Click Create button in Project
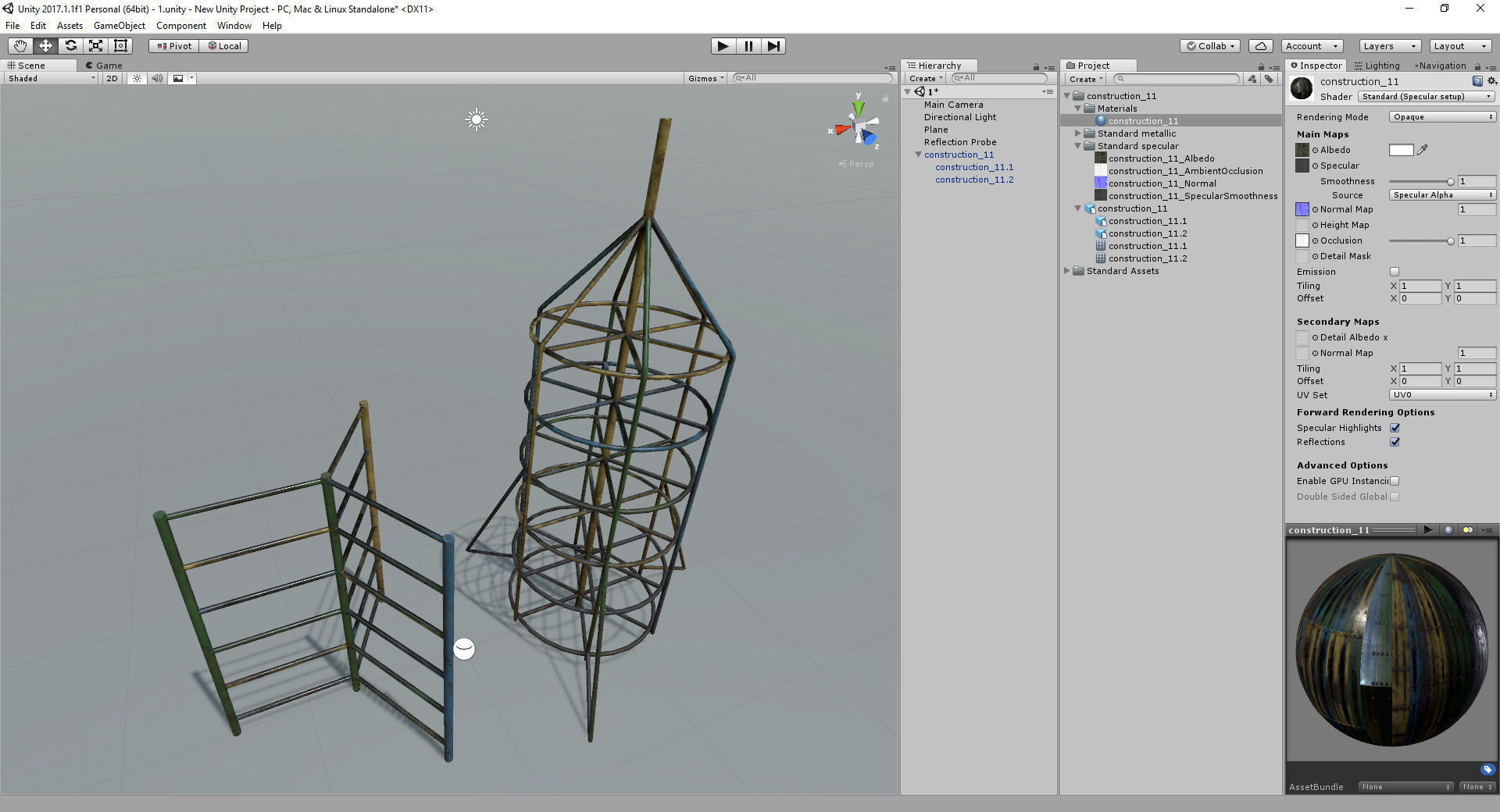The width and height of the screenshot is (1500, 812). pos(1086,79)
